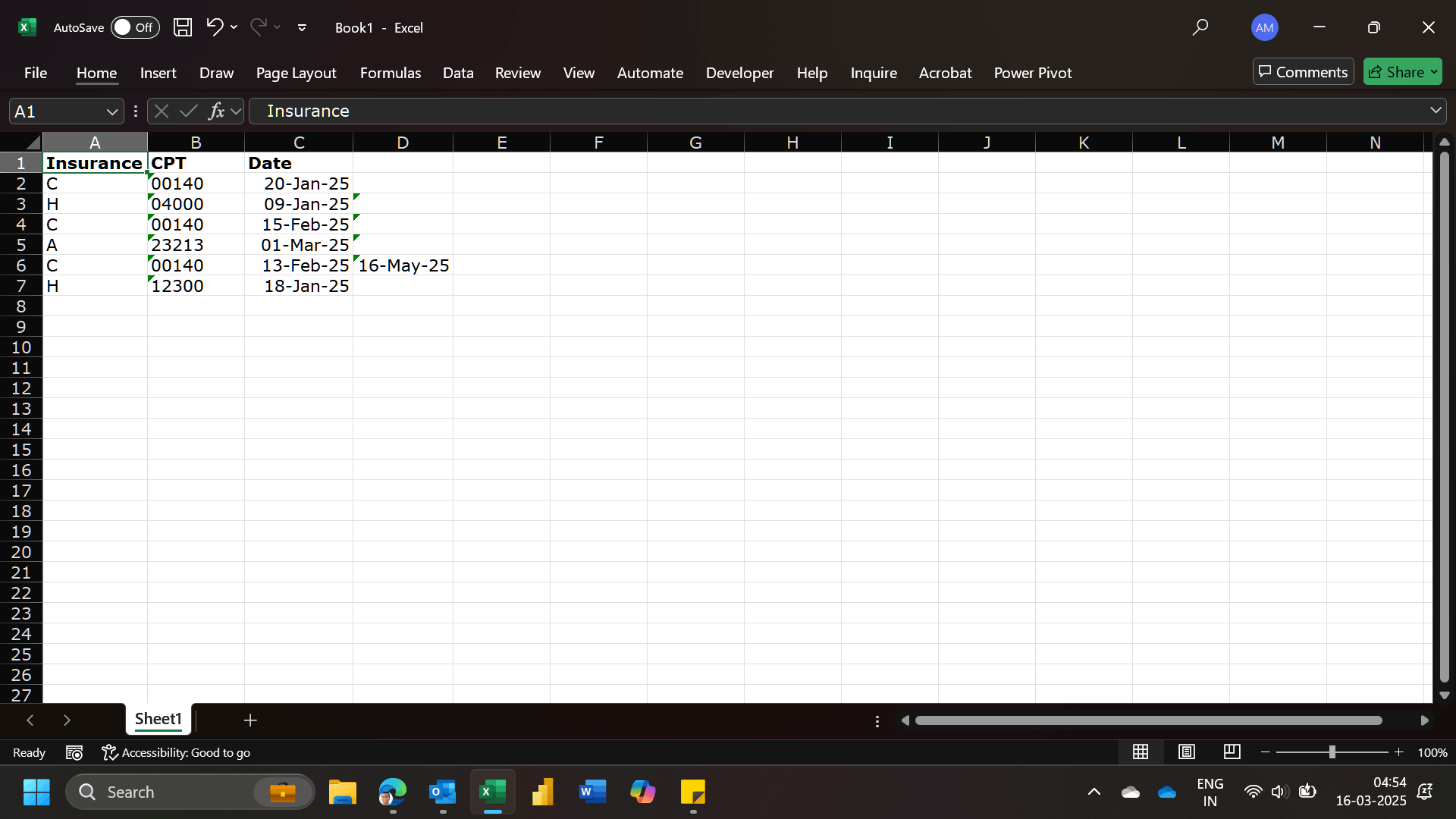Open Customize Quick Access Toolbar dropdown
Viewport: 1456px width, 819px height.
302,27
